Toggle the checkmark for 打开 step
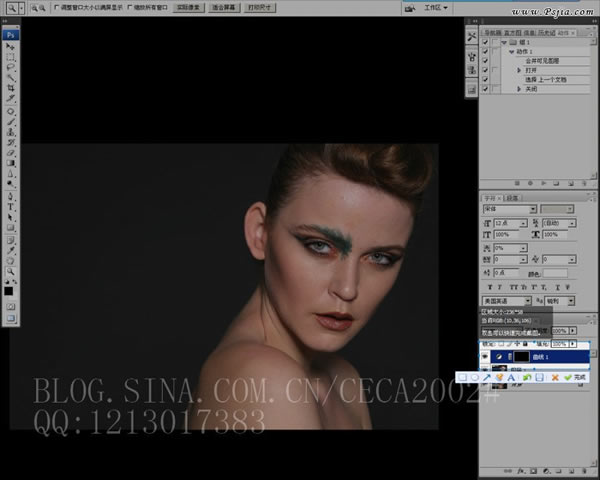Image resolution: width=600 pixels, height=480 pixels. click(485, 70)
